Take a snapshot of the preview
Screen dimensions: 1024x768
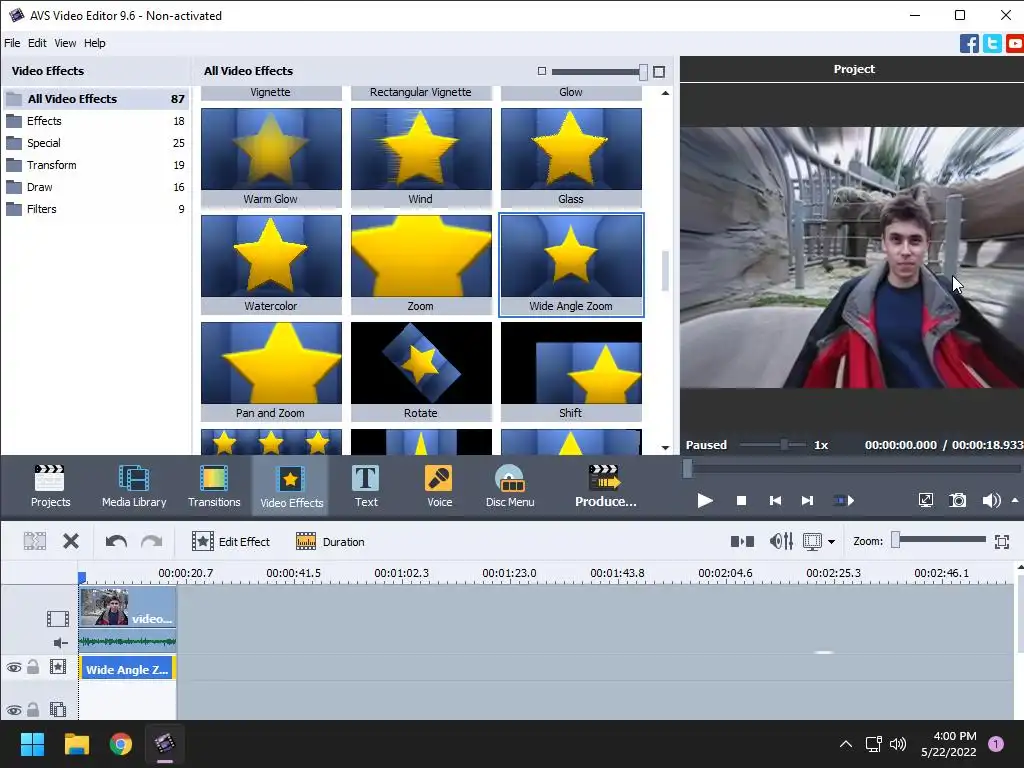coord(957,501)
